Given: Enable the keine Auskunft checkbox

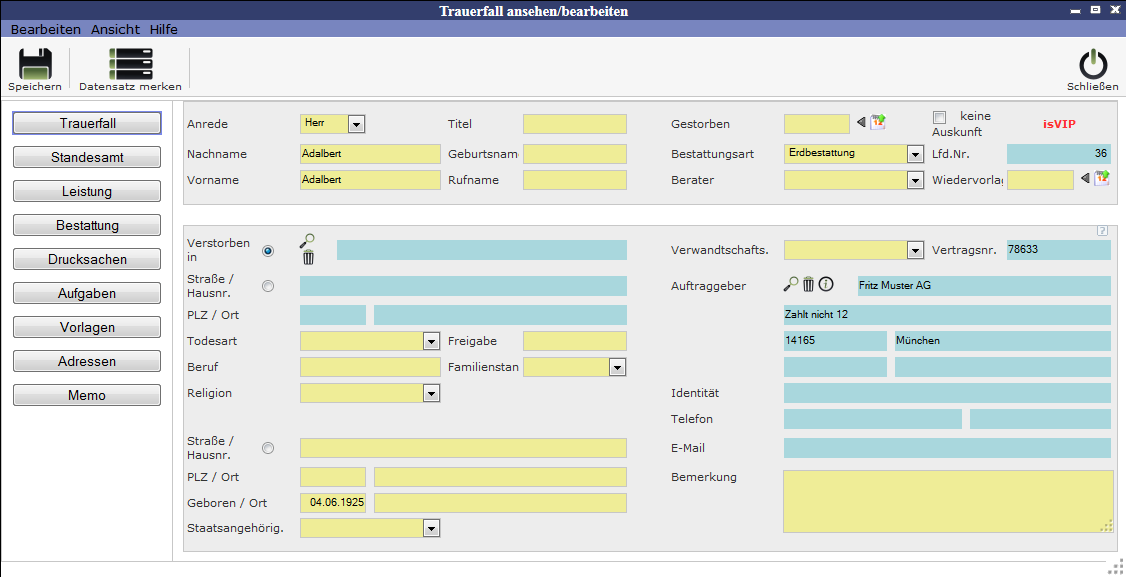Looking at the screenshot, I should click(x=939, y=117).
